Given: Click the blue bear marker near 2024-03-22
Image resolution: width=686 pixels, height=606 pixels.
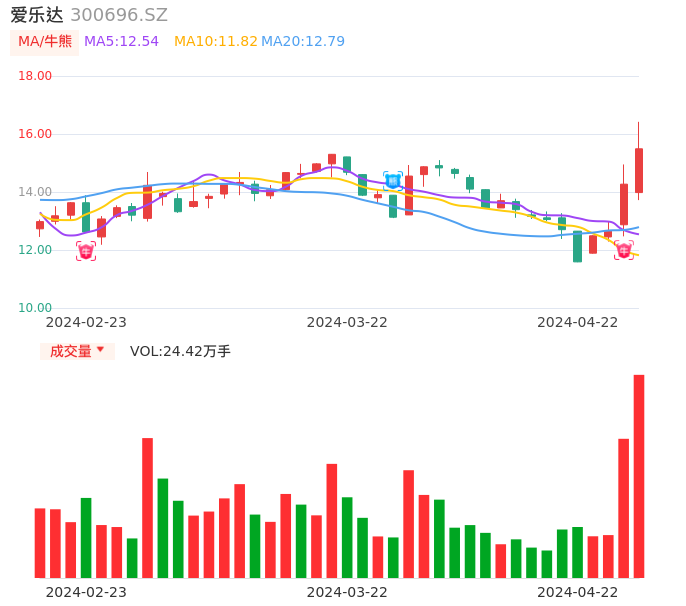Looking at the screenshot, I should pyautogui.click(x=393, y=181).
